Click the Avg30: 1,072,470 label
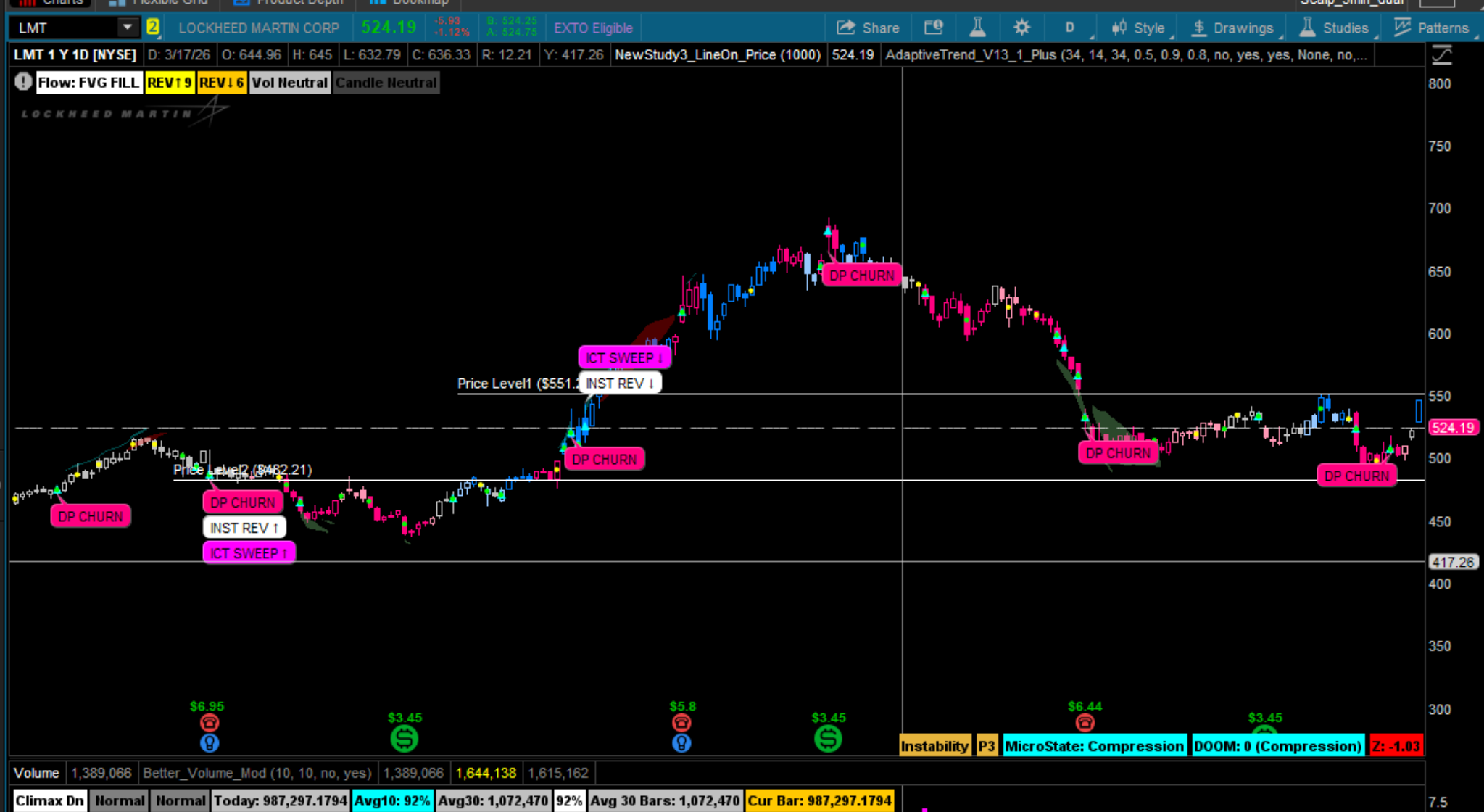1484x812 pixels. click(493, 801)
